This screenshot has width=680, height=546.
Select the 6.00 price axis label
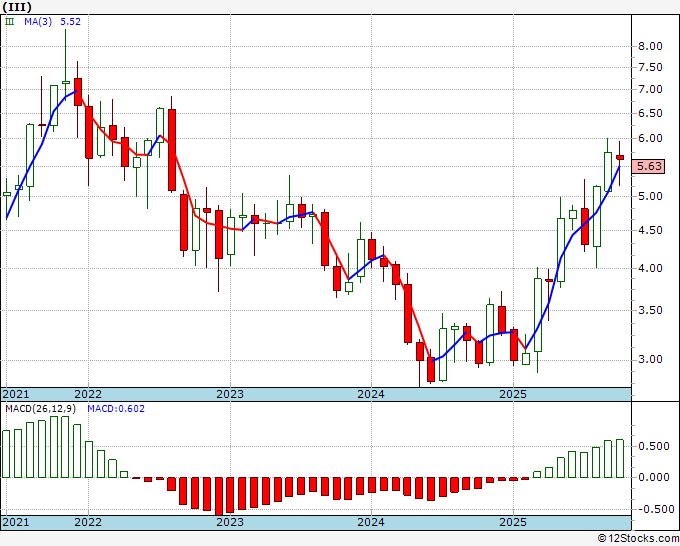(650, 138)
